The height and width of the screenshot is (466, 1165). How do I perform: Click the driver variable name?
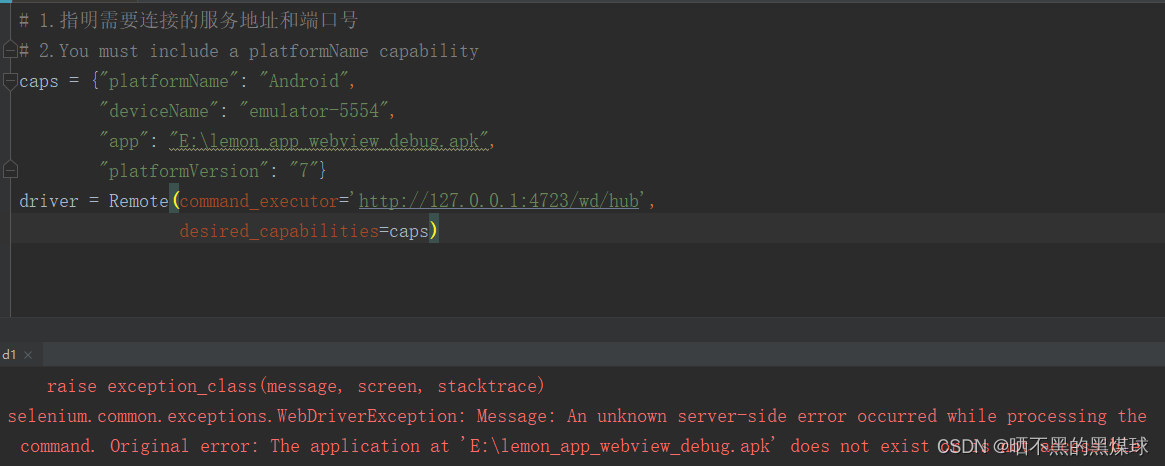[48, 201]
